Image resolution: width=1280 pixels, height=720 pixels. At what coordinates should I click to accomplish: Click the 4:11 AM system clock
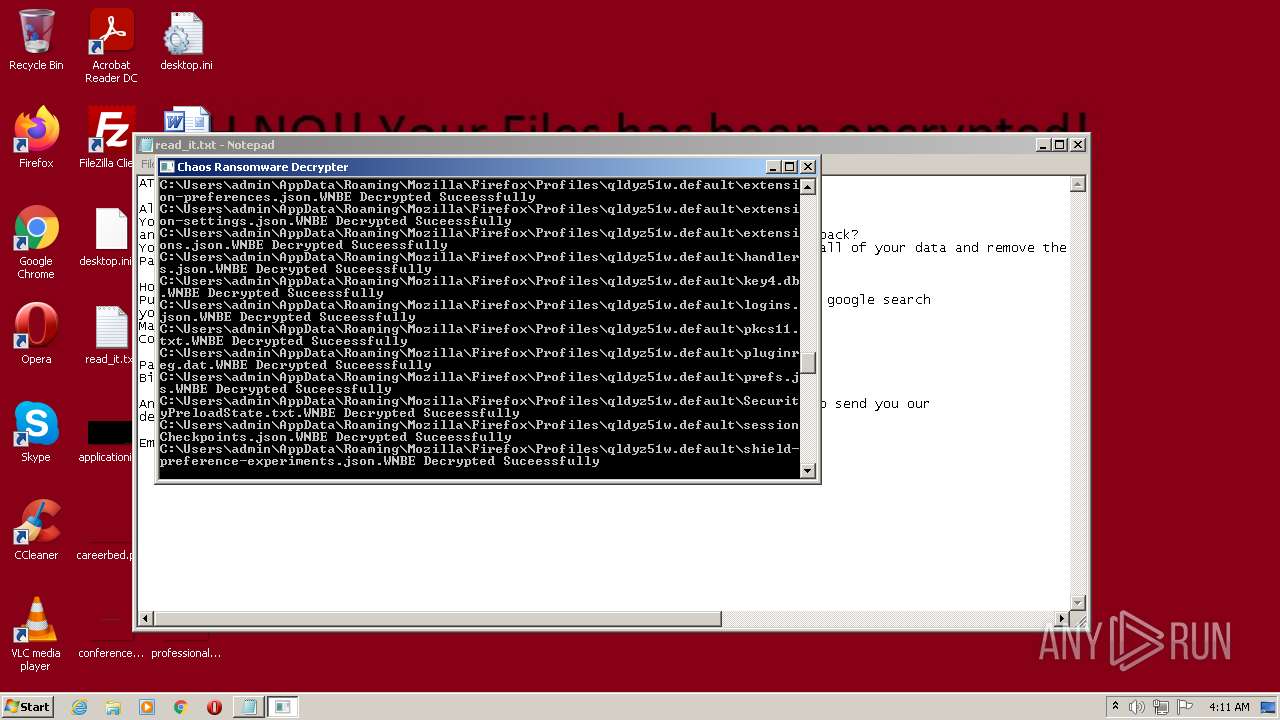[1229, 707]
